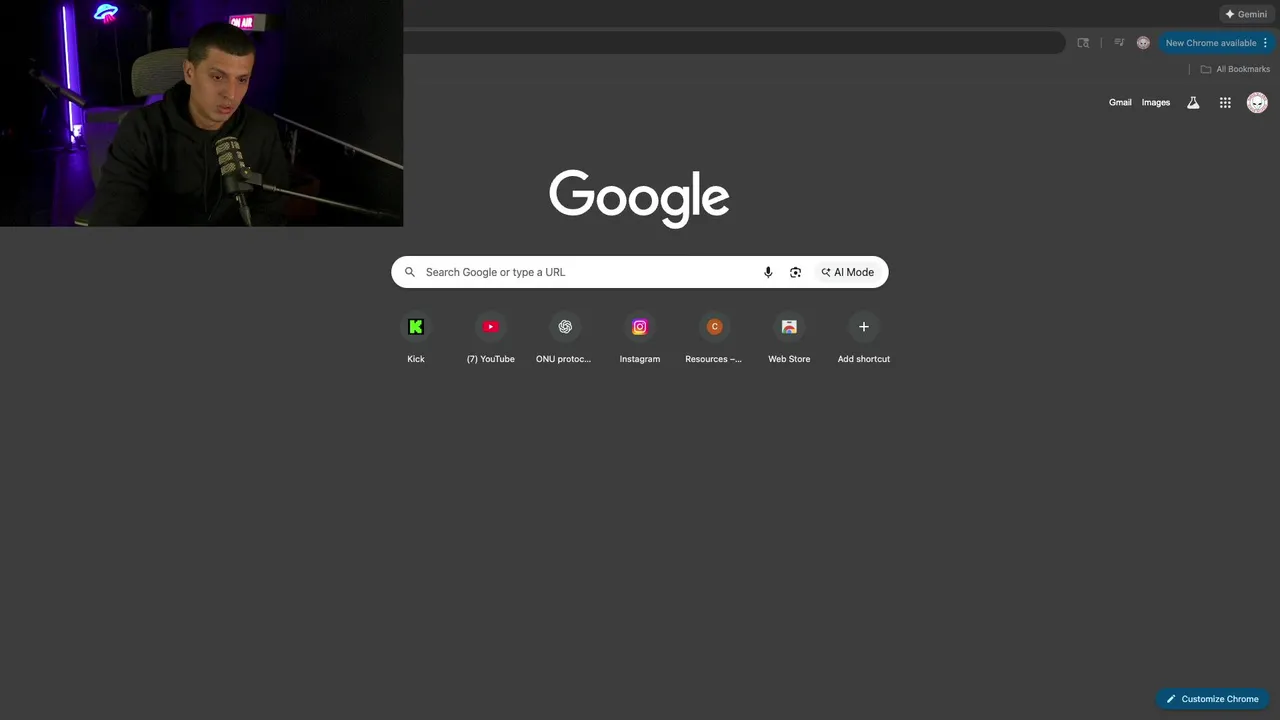Image resolution: width=1280 pixels, height=720 pixels.
Task: Open the Chrome three-dot menu
Action: tap(1265, 43)
